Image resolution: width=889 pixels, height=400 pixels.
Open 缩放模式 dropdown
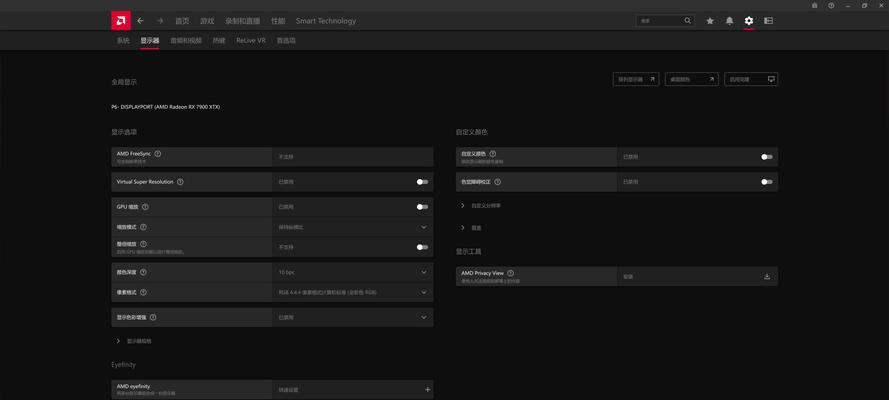pos(353,227)
